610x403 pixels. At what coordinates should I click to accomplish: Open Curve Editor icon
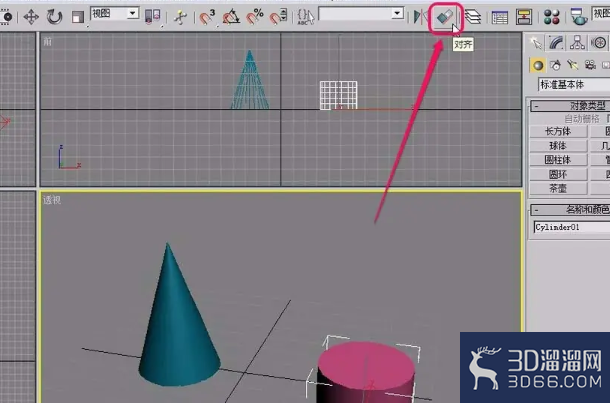[500, 18]
